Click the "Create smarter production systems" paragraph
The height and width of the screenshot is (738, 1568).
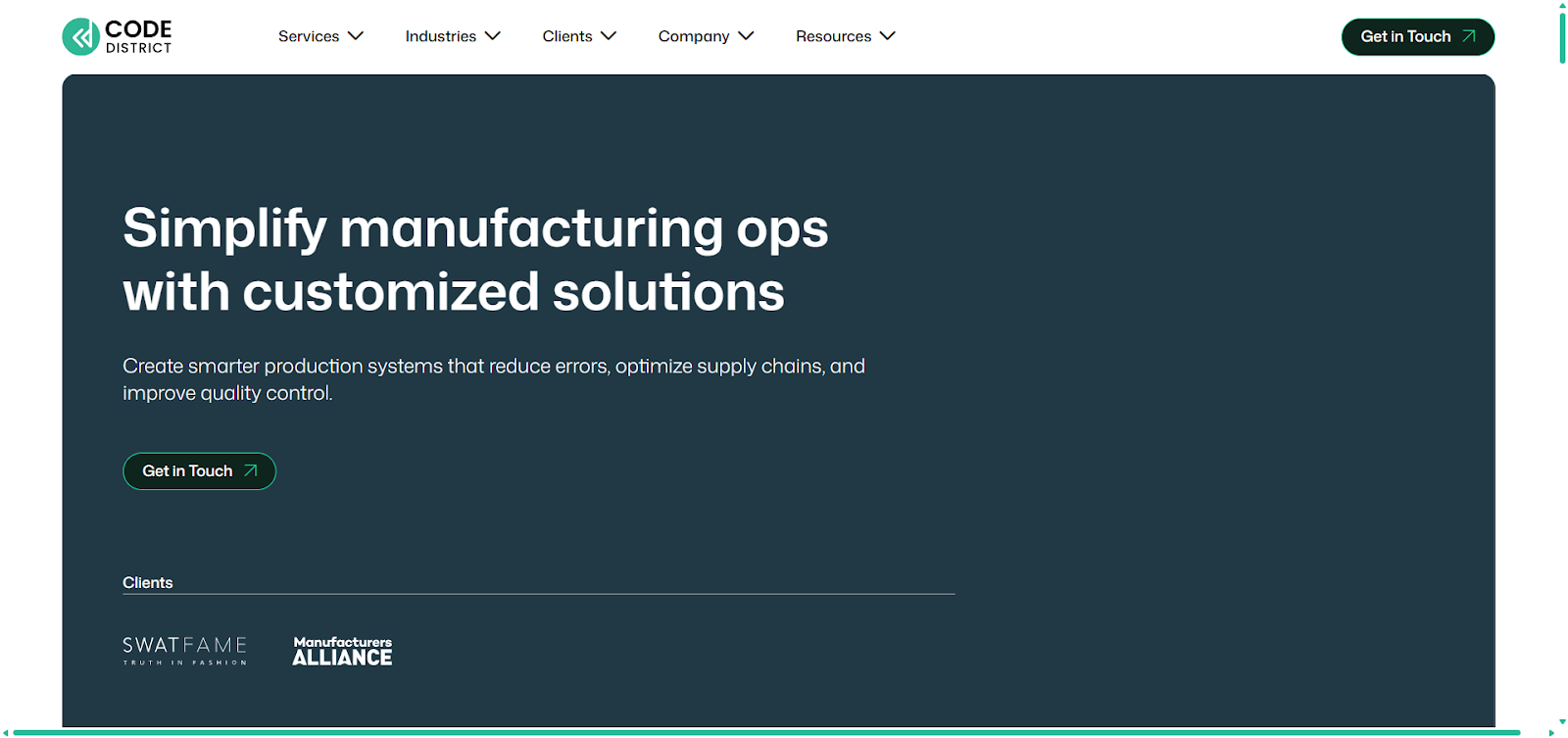(x=494, y=379)
